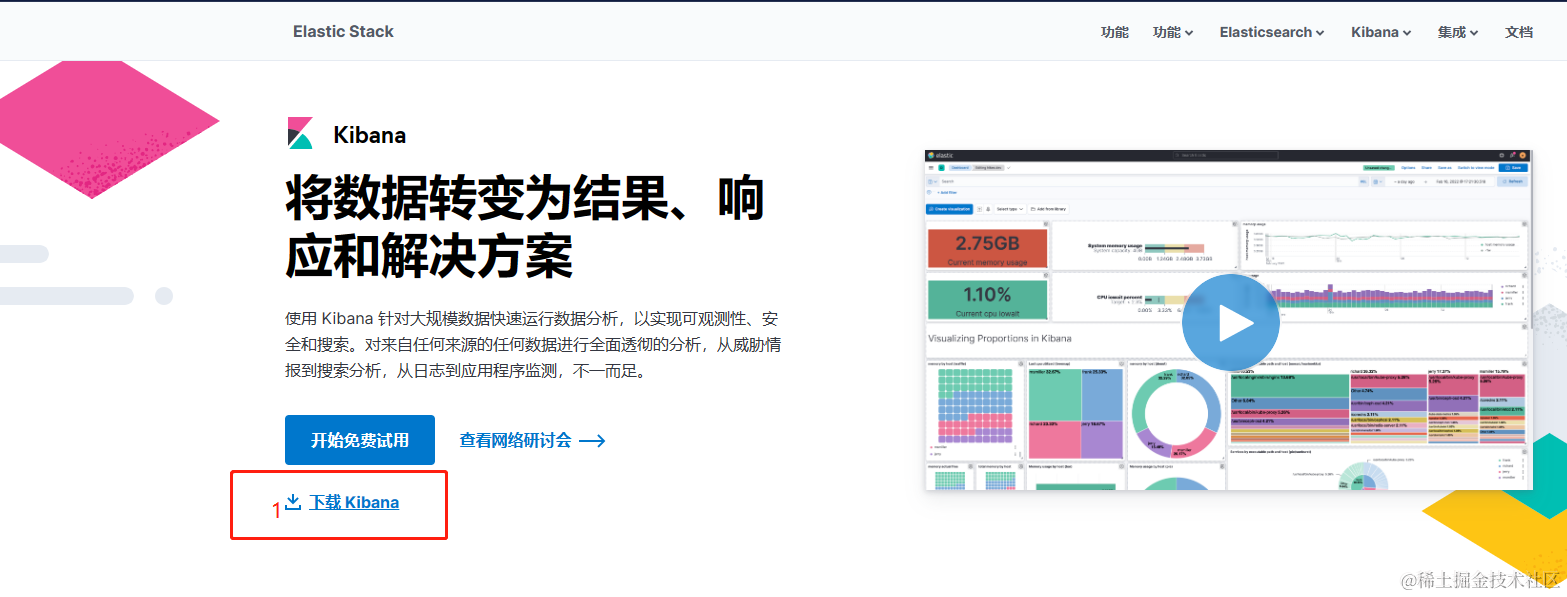This screenshot has height=597, width=1567.
Task: Open the Kibana dashboard preview thumbnail
Action: click(1228, 320)
